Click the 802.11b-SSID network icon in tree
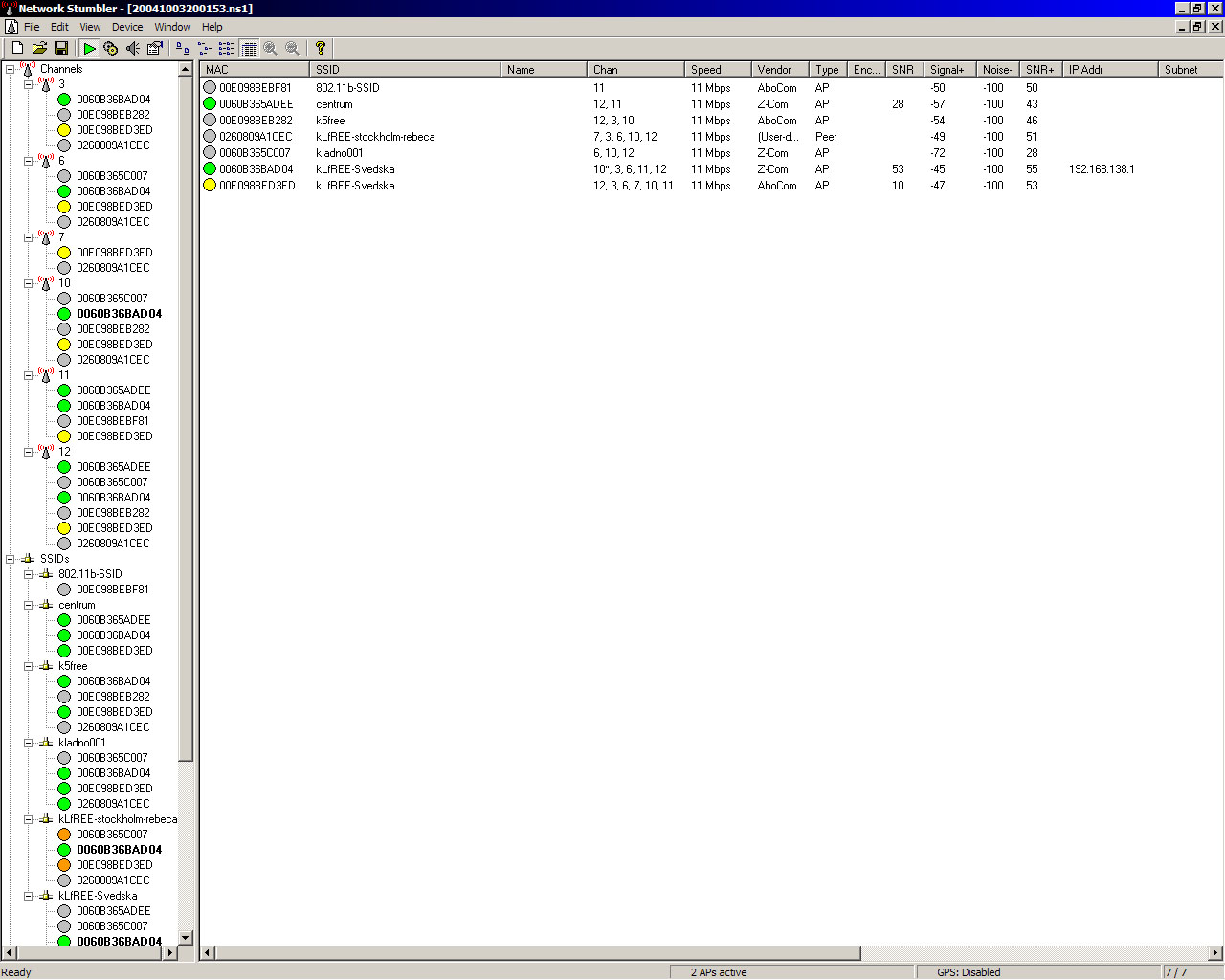This screenshot has width=1225, height=980. click(x=45, y=574)
